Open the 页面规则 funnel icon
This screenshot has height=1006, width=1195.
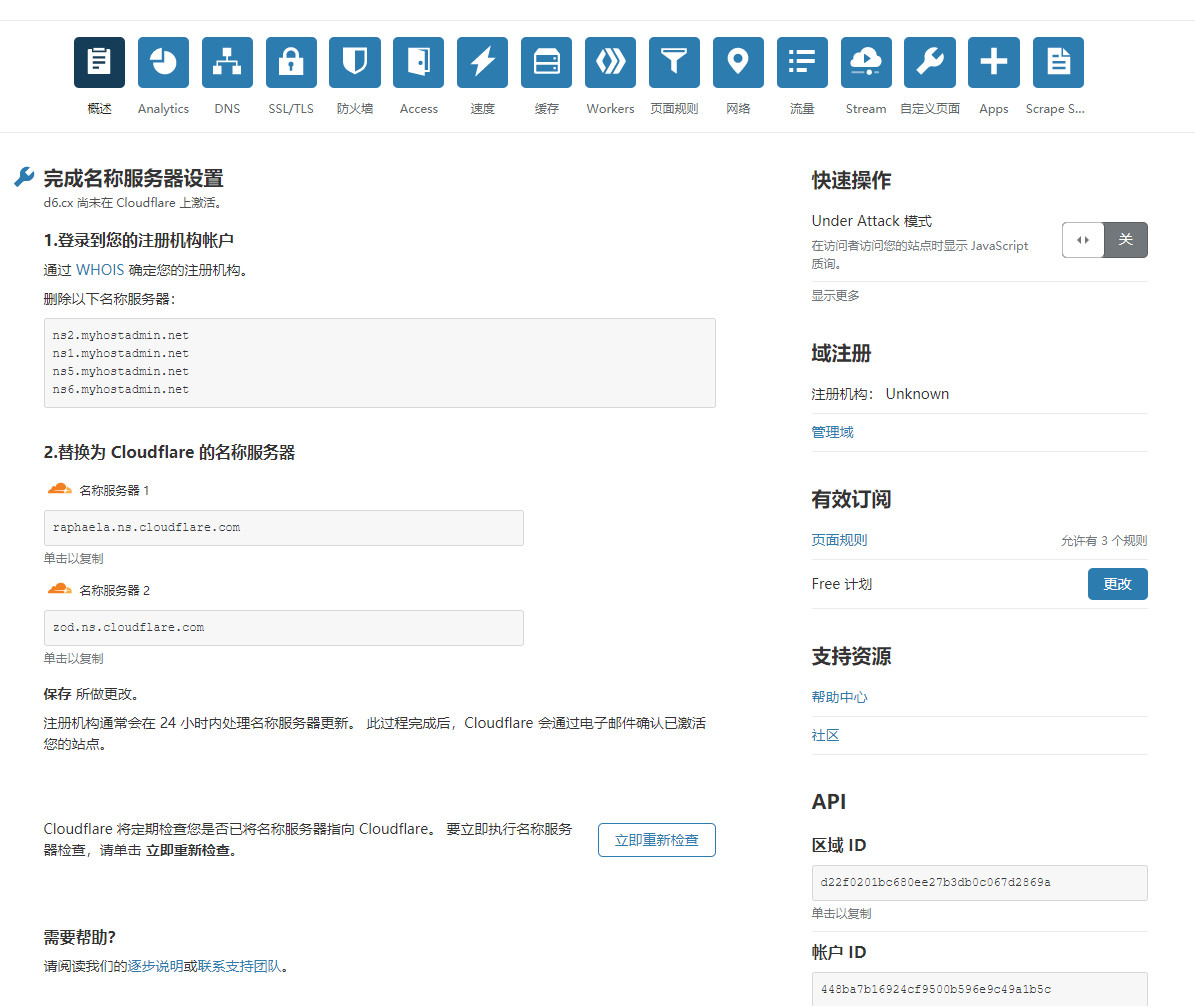pos(674,62)
